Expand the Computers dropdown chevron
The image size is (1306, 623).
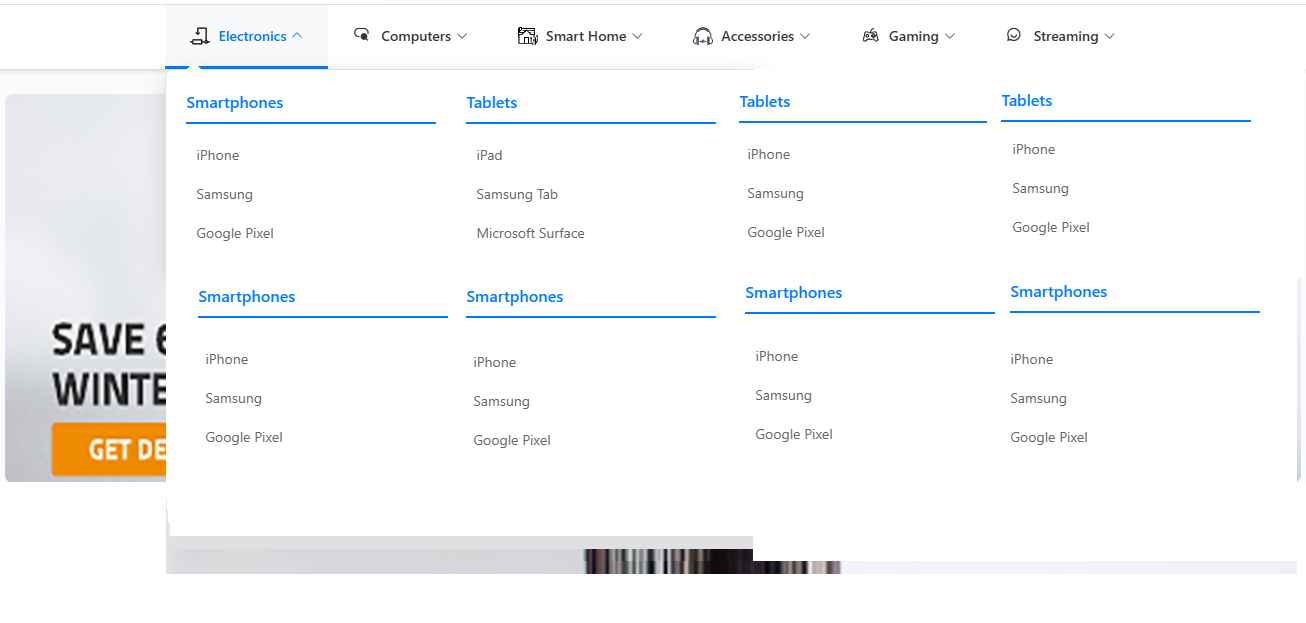tap(462, 36)
